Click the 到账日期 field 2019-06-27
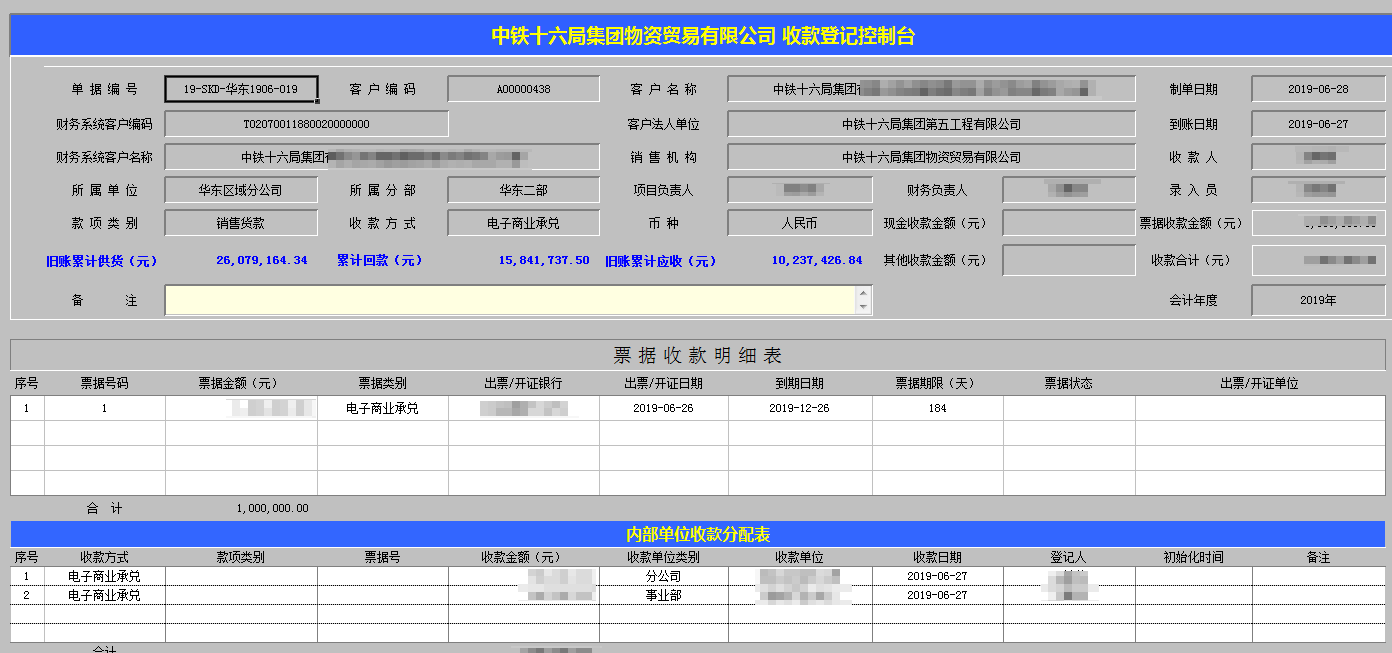 tap(1318, 124)
